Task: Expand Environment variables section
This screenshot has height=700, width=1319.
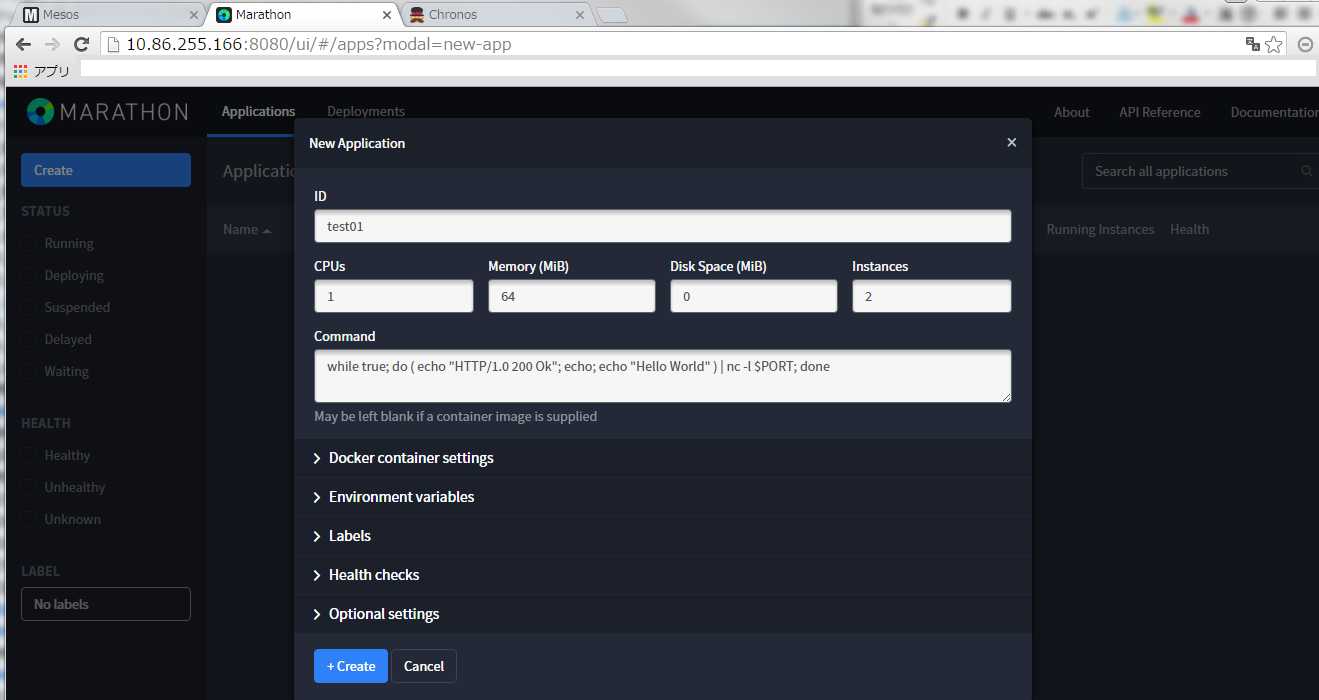Action: tap(663, 497)
